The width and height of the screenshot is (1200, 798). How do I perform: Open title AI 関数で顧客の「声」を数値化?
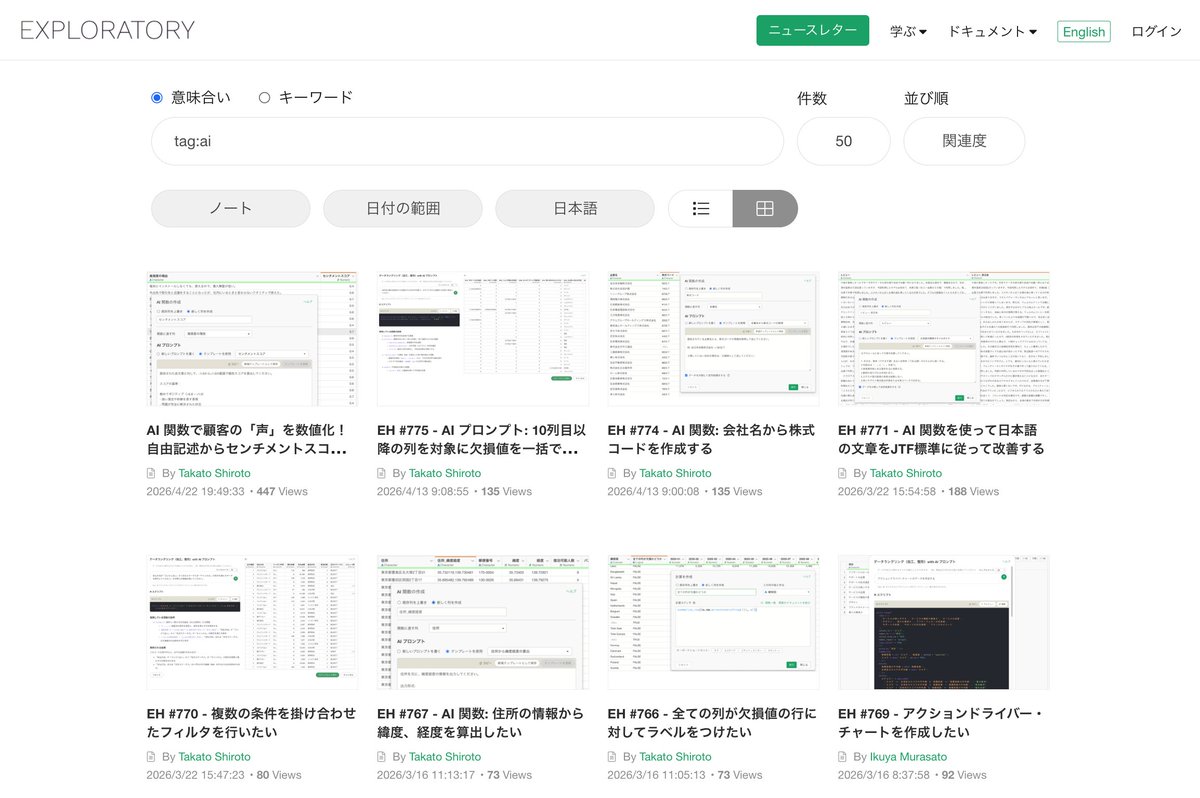pos(247,439)
